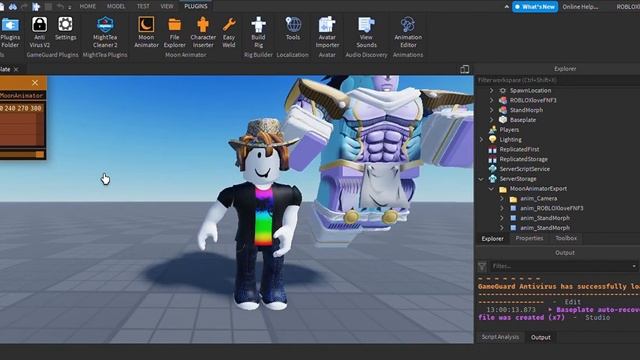640x360 pixels.
Task: Select the Players service
Action: pos(509,130)
